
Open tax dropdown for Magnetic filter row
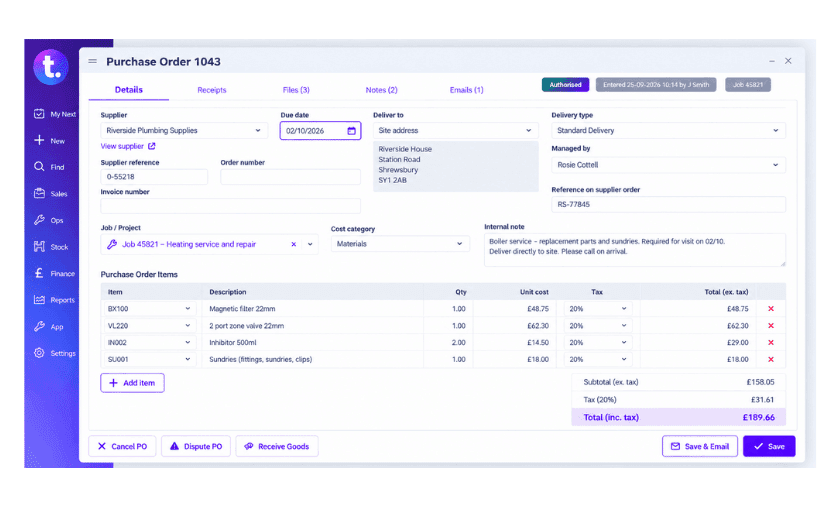click(598, 308)
